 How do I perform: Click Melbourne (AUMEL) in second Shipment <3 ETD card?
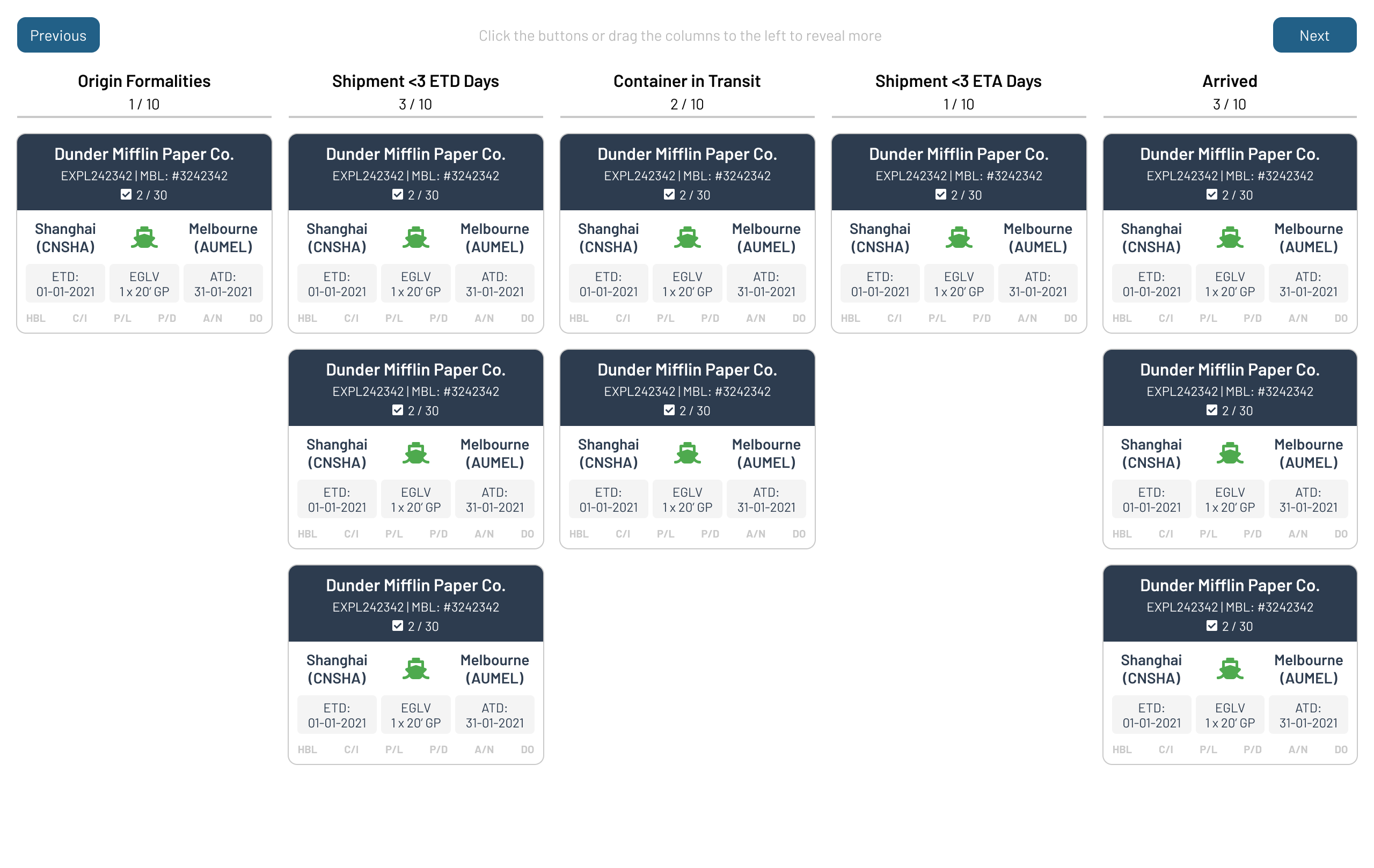click(x=495, y=453)
